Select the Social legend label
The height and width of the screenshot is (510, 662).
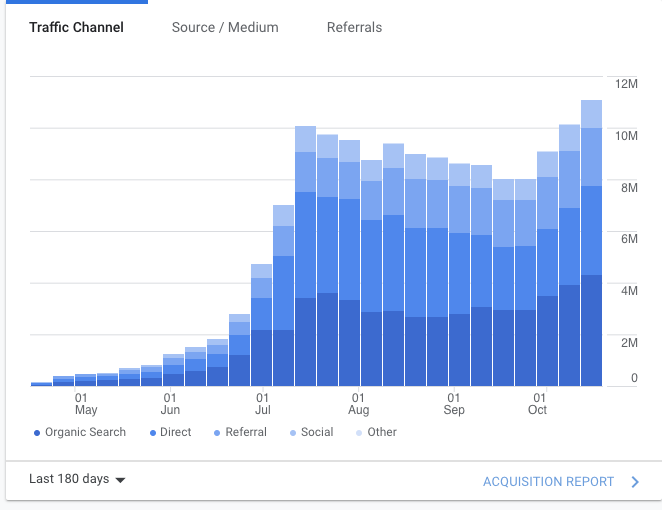point(317,432)
